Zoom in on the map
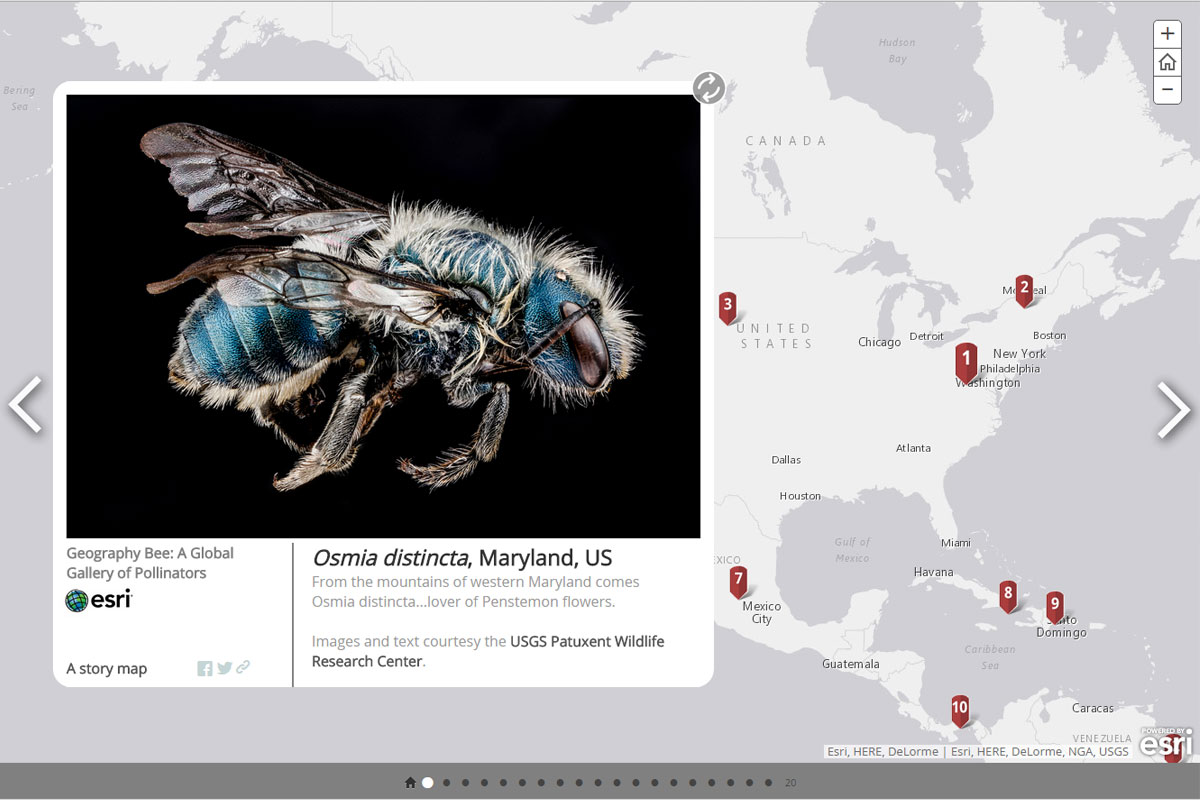The image size is (1200, 800). (x=1167, y=34)
